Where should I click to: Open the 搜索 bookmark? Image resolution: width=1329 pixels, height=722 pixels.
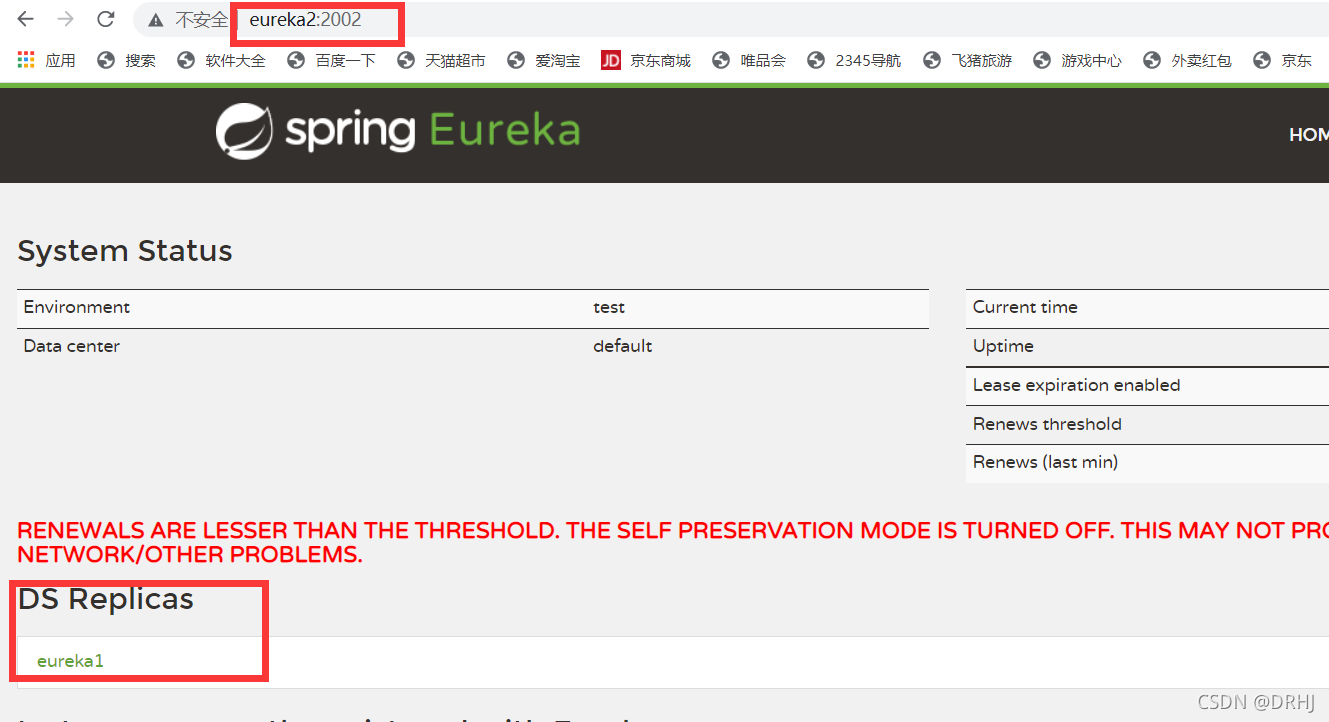tap(126, 61)
